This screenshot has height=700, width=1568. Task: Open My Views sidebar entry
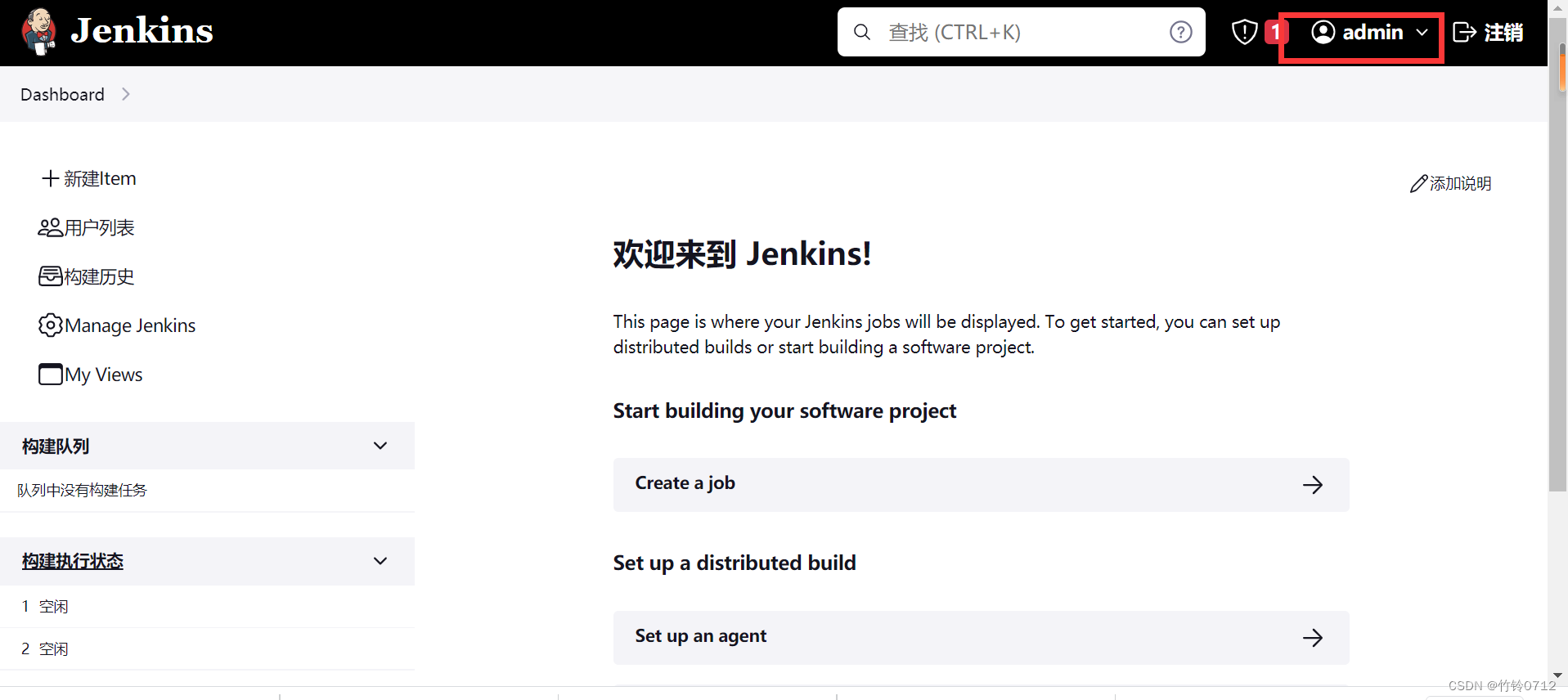(x=104, y=375)
